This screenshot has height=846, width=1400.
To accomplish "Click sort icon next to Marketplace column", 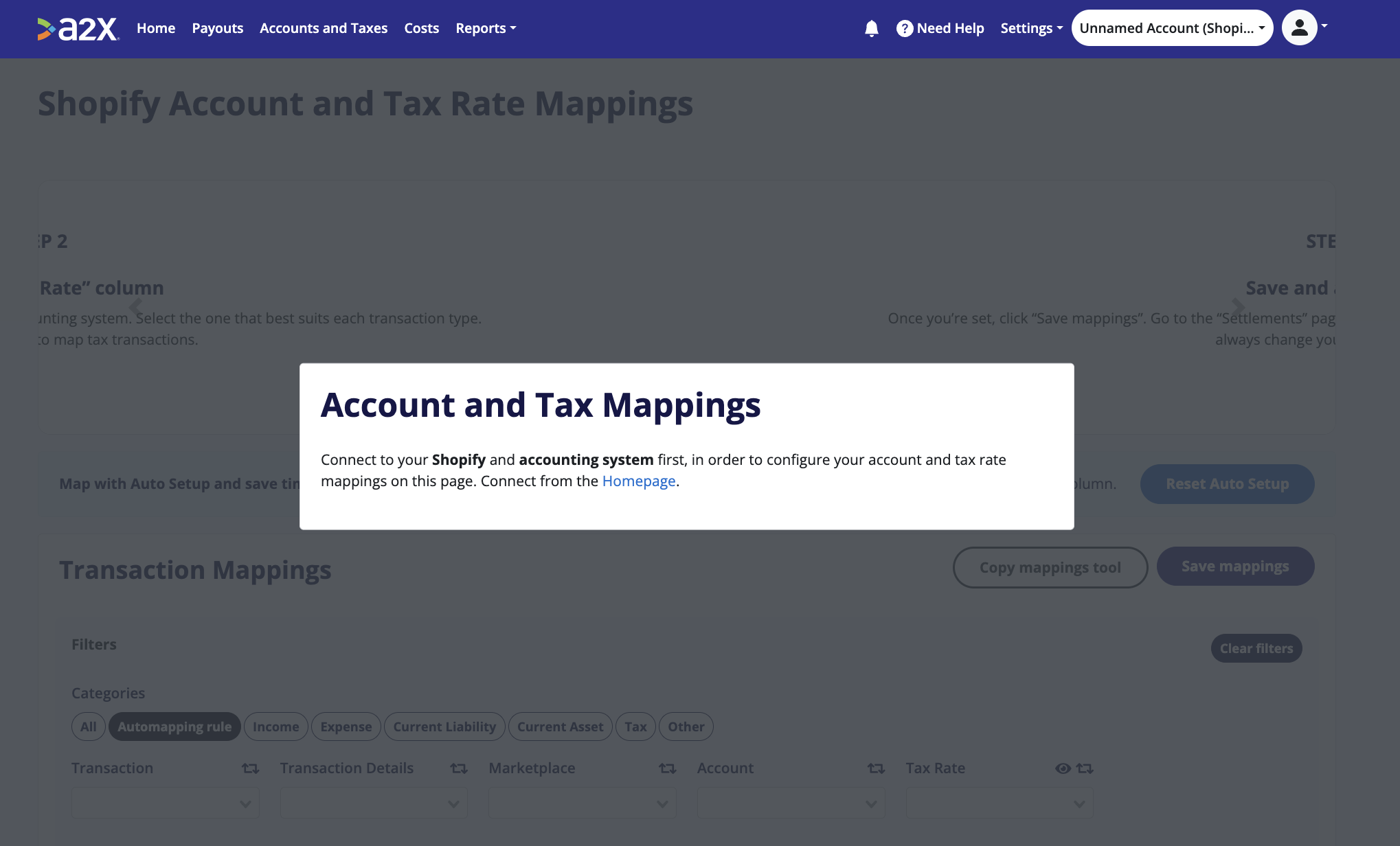I will tap(668, 768).
